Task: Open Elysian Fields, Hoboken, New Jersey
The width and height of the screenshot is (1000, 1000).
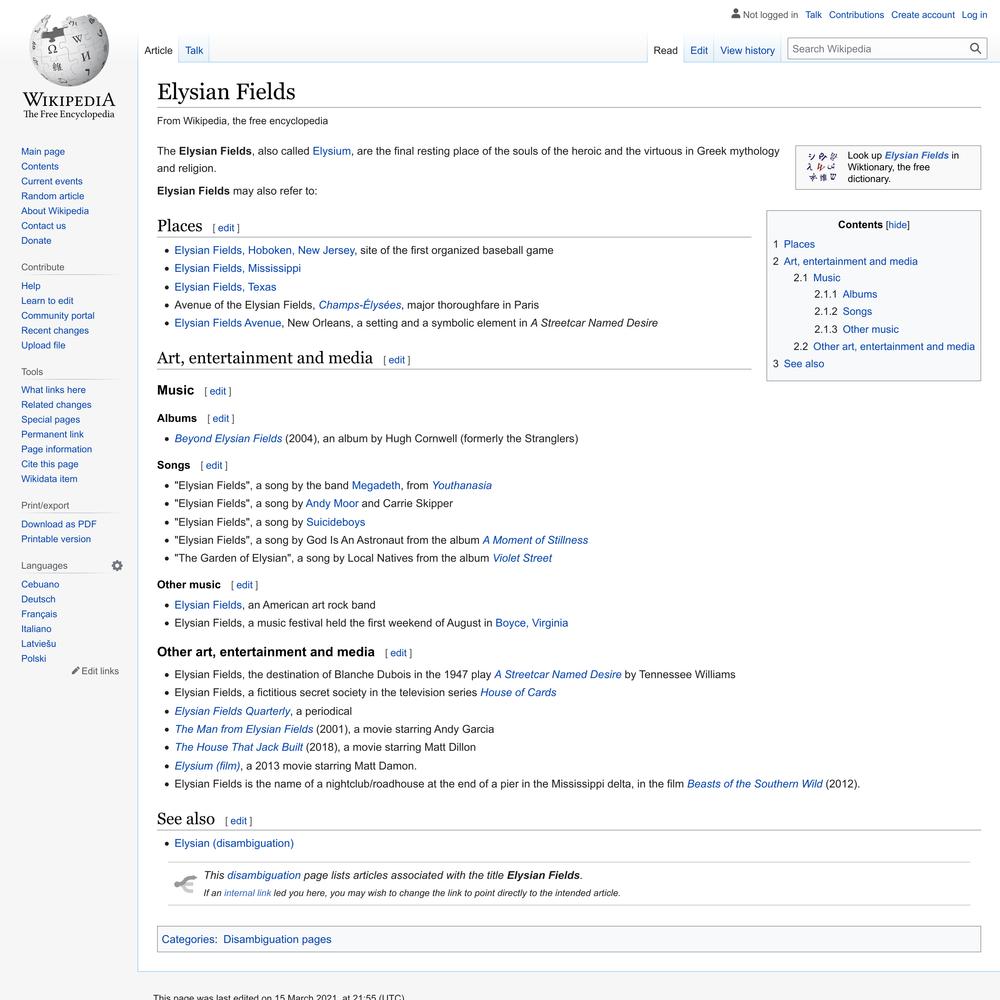Action: coord(265,251)
